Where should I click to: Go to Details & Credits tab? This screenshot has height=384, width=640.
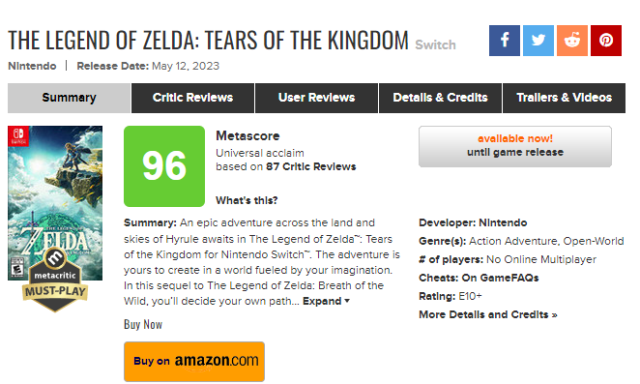tap(440, 98)
